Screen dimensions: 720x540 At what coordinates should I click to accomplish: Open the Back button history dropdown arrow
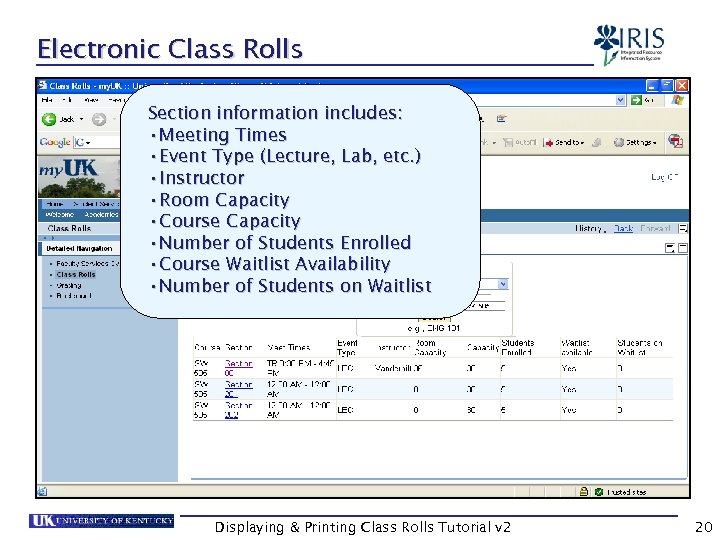coord(82,119)
